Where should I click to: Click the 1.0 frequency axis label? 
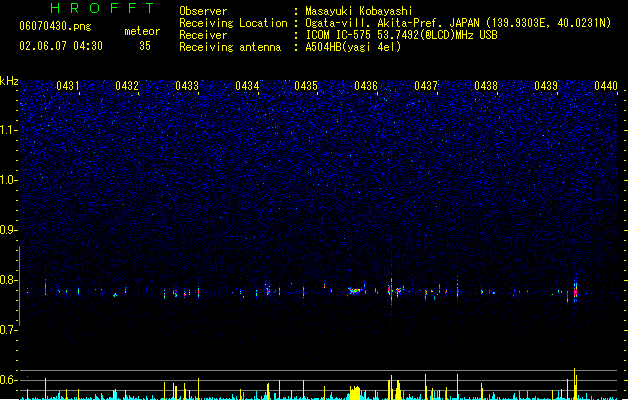(x=8, y=180)
